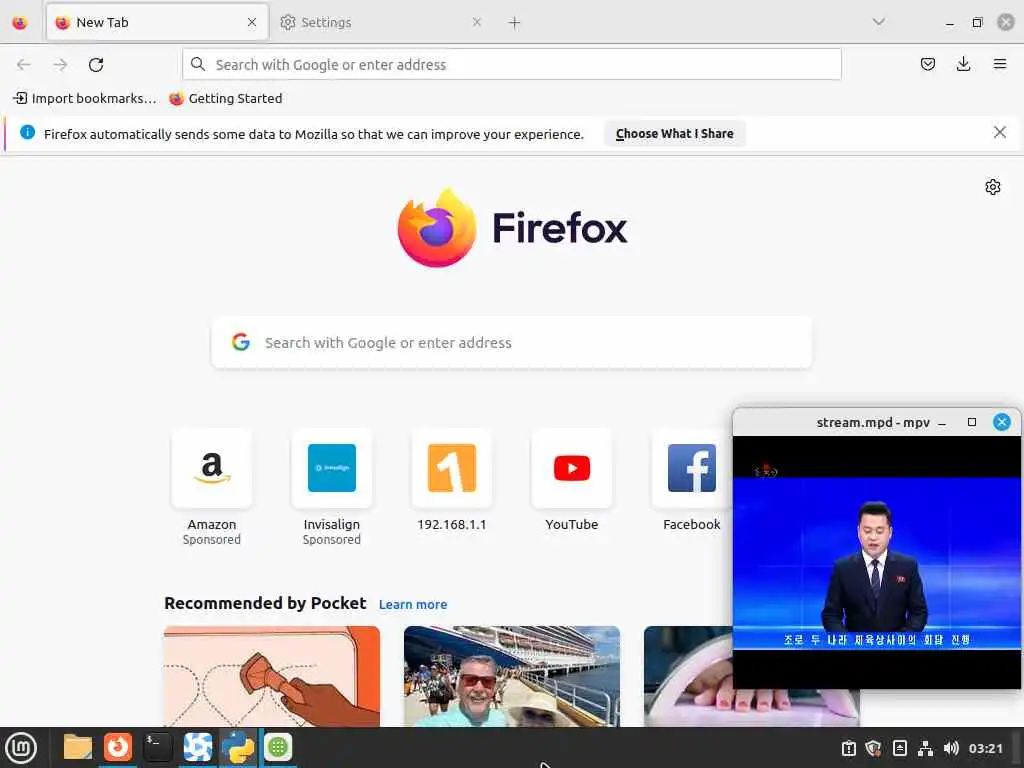
Task: Open the Linux Mint start menu
Action: [x=22, y=748]
